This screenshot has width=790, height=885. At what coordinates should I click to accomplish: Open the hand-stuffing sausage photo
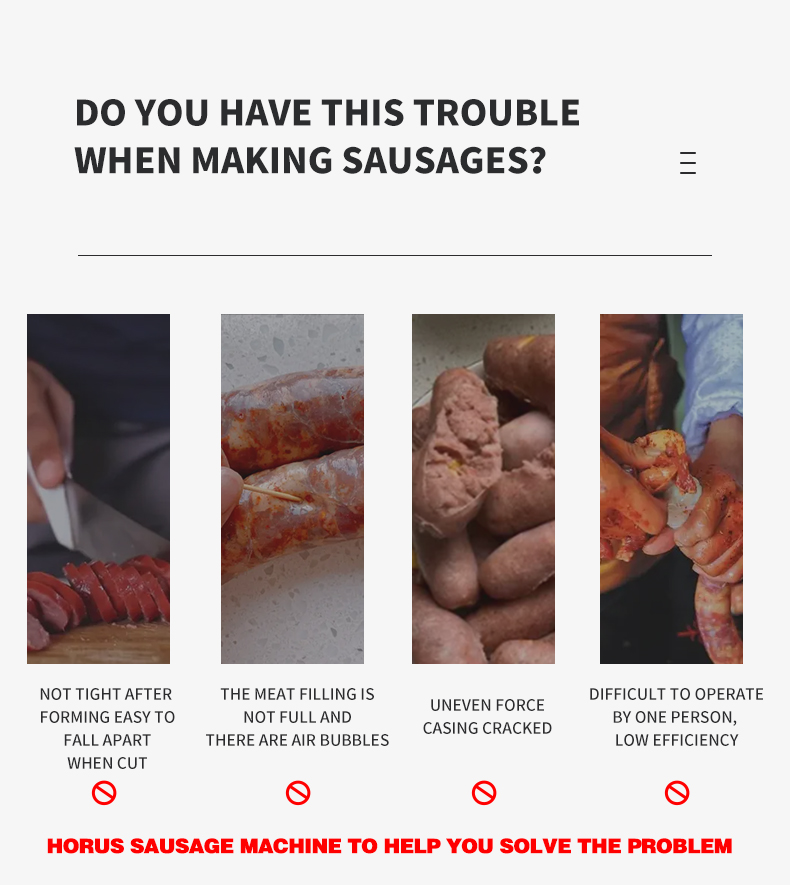click(x=672, y=489)
